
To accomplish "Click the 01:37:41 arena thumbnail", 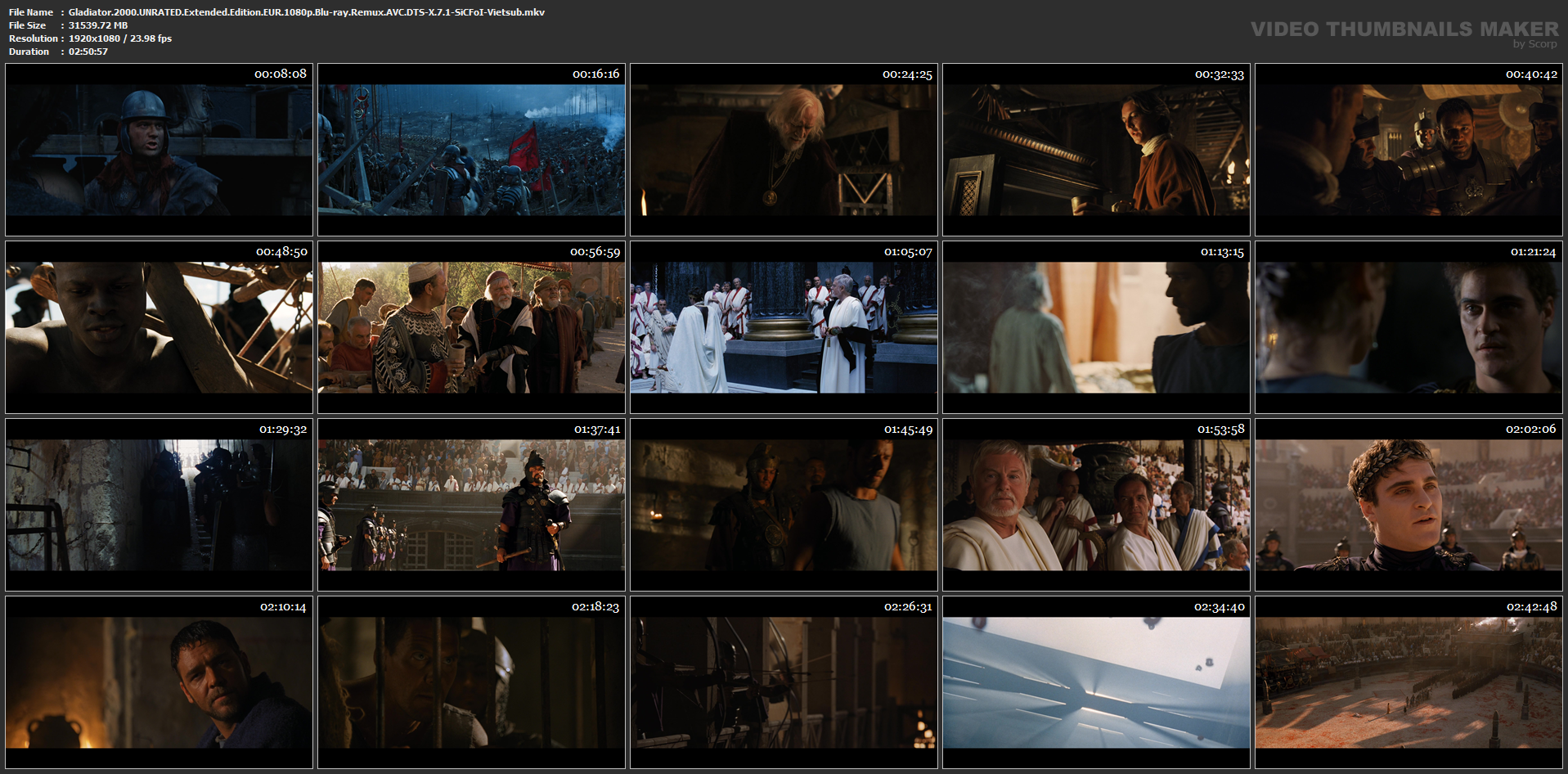I will click(x=471, y=505).
